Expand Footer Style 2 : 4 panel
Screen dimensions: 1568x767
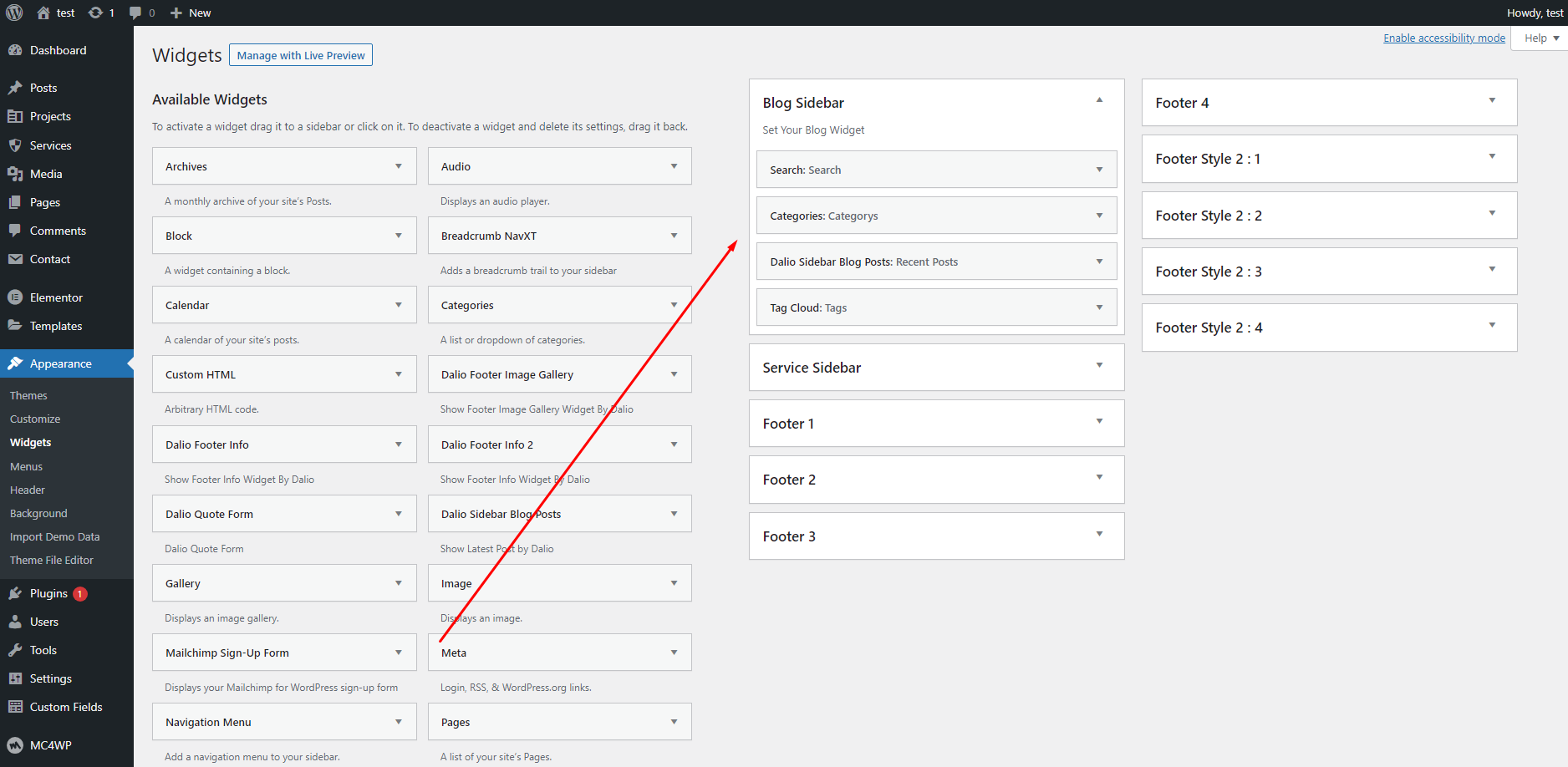[1493, 325]
